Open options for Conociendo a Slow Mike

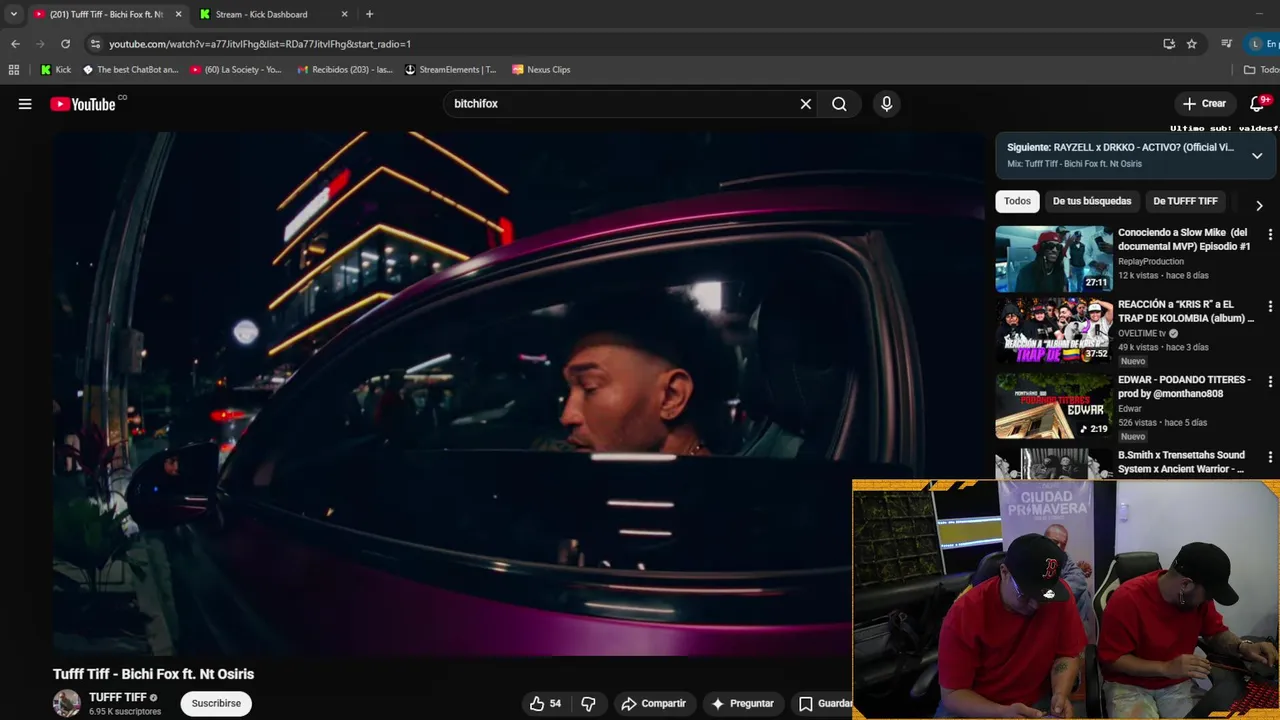pos(1270,235)
